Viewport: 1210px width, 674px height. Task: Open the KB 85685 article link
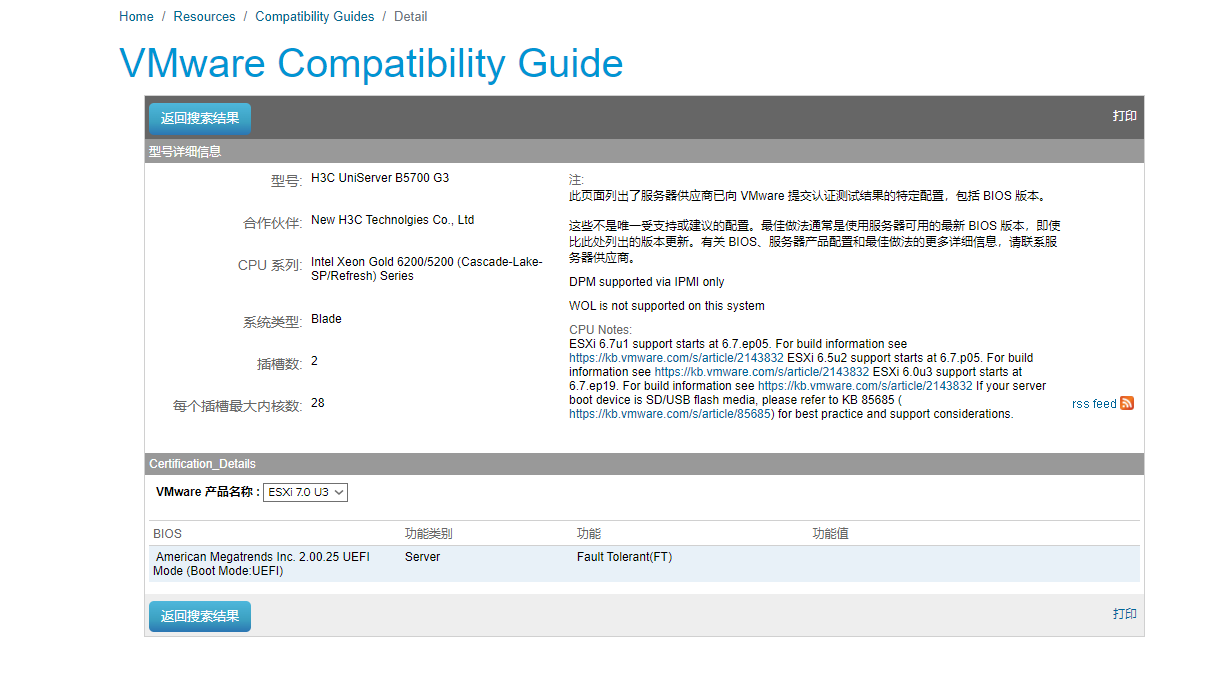670,413
